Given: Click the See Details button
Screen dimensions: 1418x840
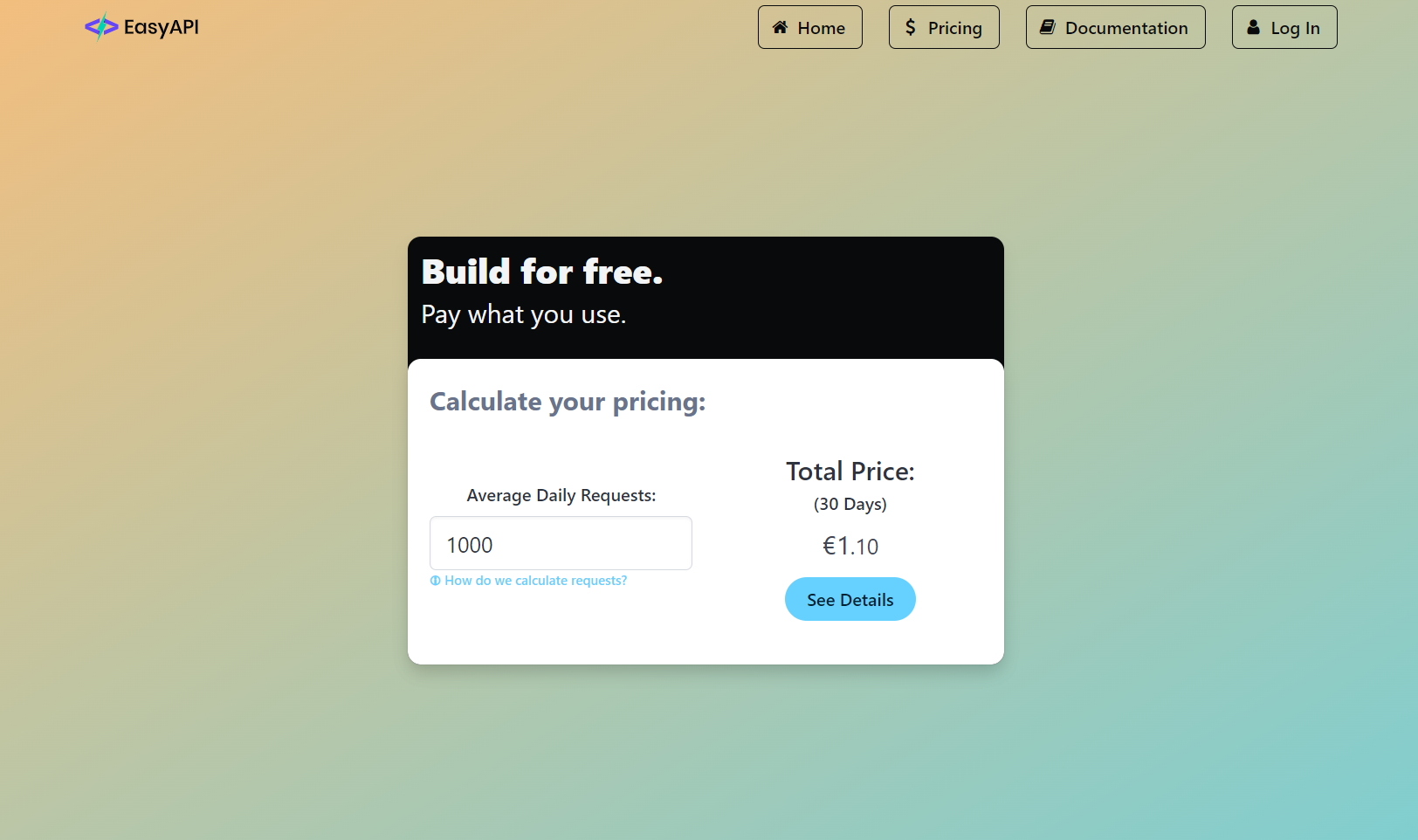Looking at the screenshot, I should [x=850, y=599].
